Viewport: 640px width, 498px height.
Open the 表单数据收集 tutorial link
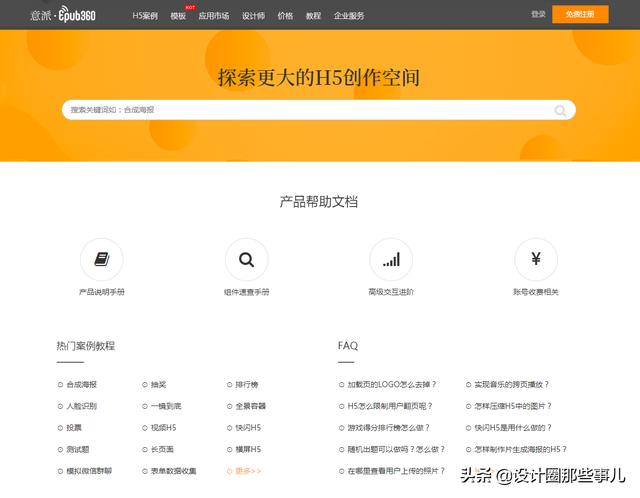173,471
